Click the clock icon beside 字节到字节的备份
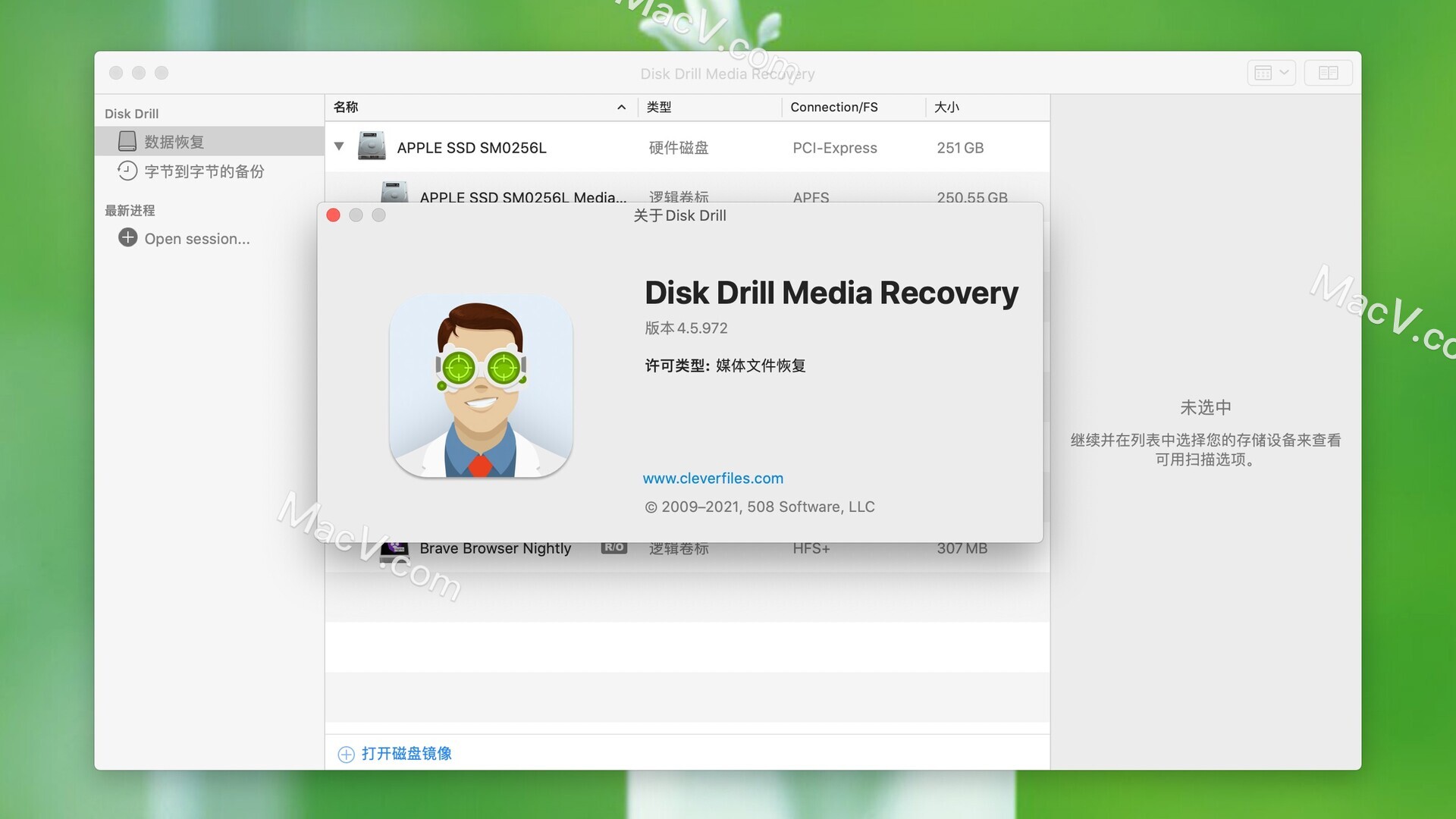Viewport: 1456px width, 819px height. tap(127, 171)
